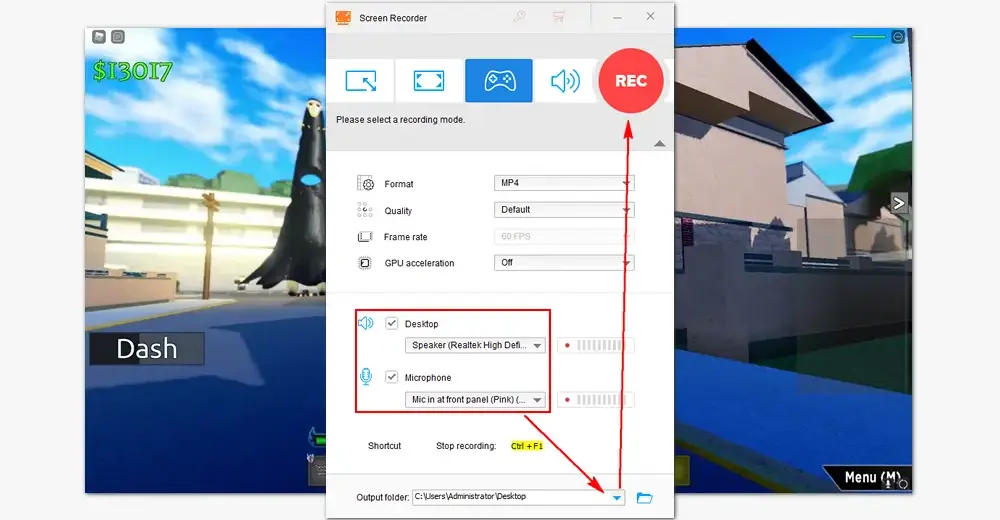
Task: Select the game recording mode
Action: pyautogui.click(x=499, y=80)
